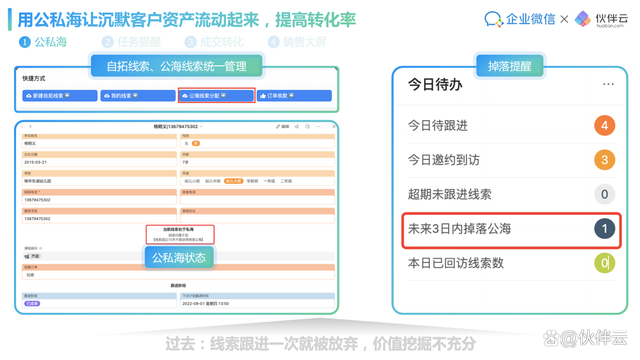Viewport: 640px width, 360px height.
Task: Open the 订单收款 shortcut button
Action: tap(295, 96)
